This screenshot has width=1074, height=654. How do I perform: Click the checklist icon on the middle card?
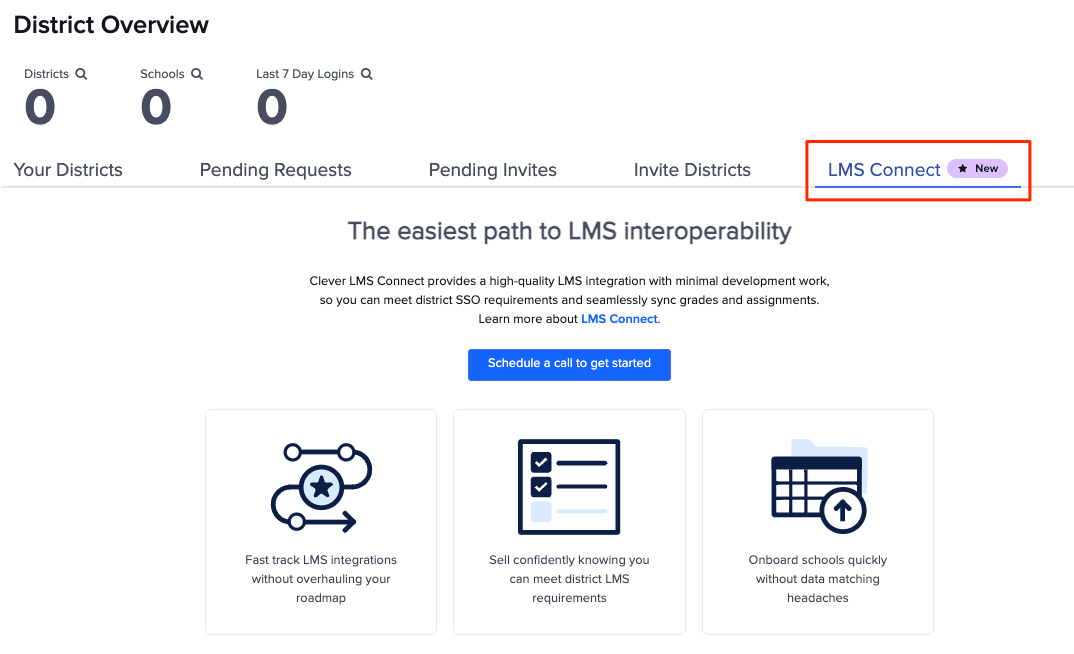click(x=569, y=487)
